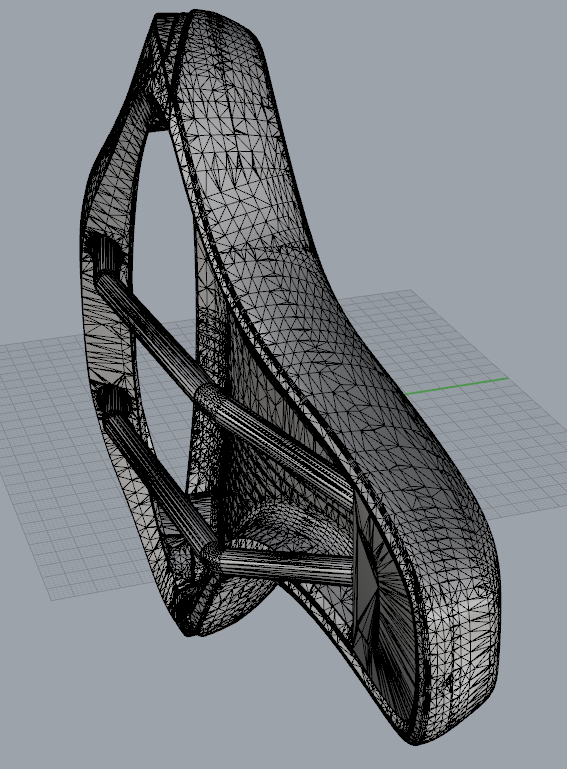Click the green Y-axis line on the grid
This screenshot has width=567, height=769.
[x=456, y=386]
